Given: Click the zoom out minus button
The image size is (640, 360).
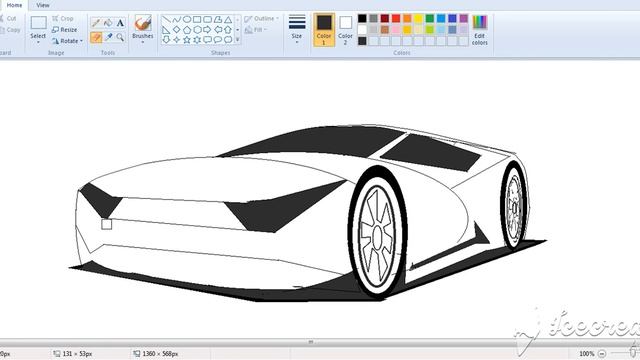Looking at the screenshot, I should pos(602,353).
